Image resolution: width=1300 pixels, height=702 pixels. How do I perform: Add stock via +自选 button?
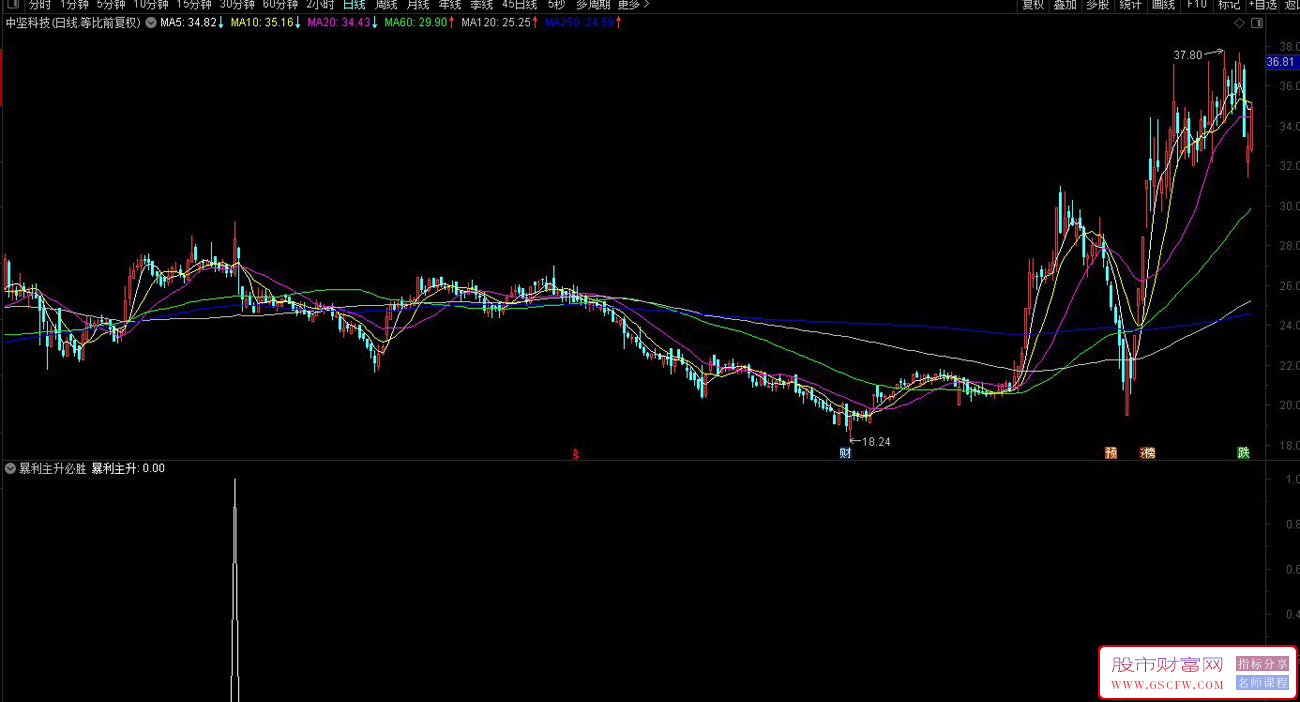pyautogui.click(x=1264, y=4)
